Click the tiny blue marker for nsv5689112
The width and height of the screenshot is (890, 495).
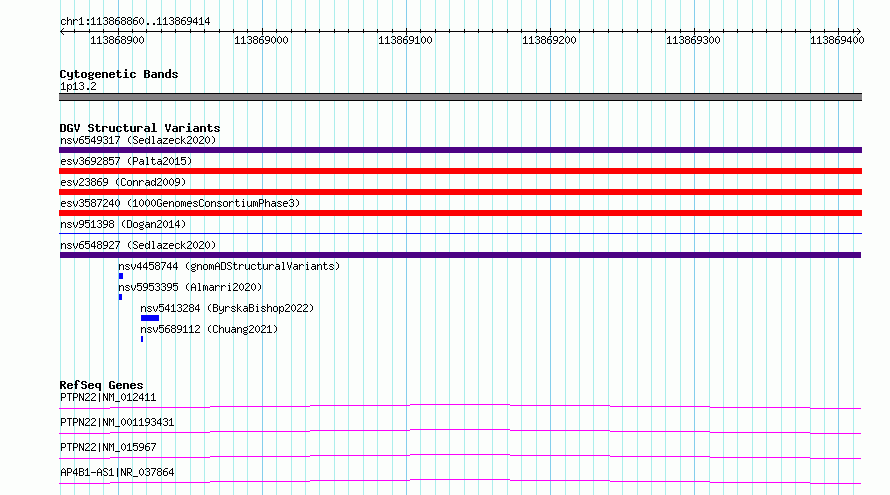tap(142, 339)
